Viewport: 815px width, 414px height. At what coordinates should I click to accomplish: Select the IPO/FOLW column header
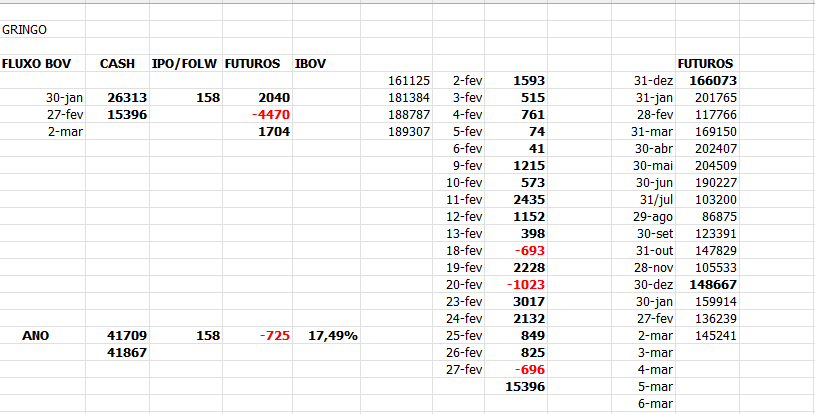184,64
